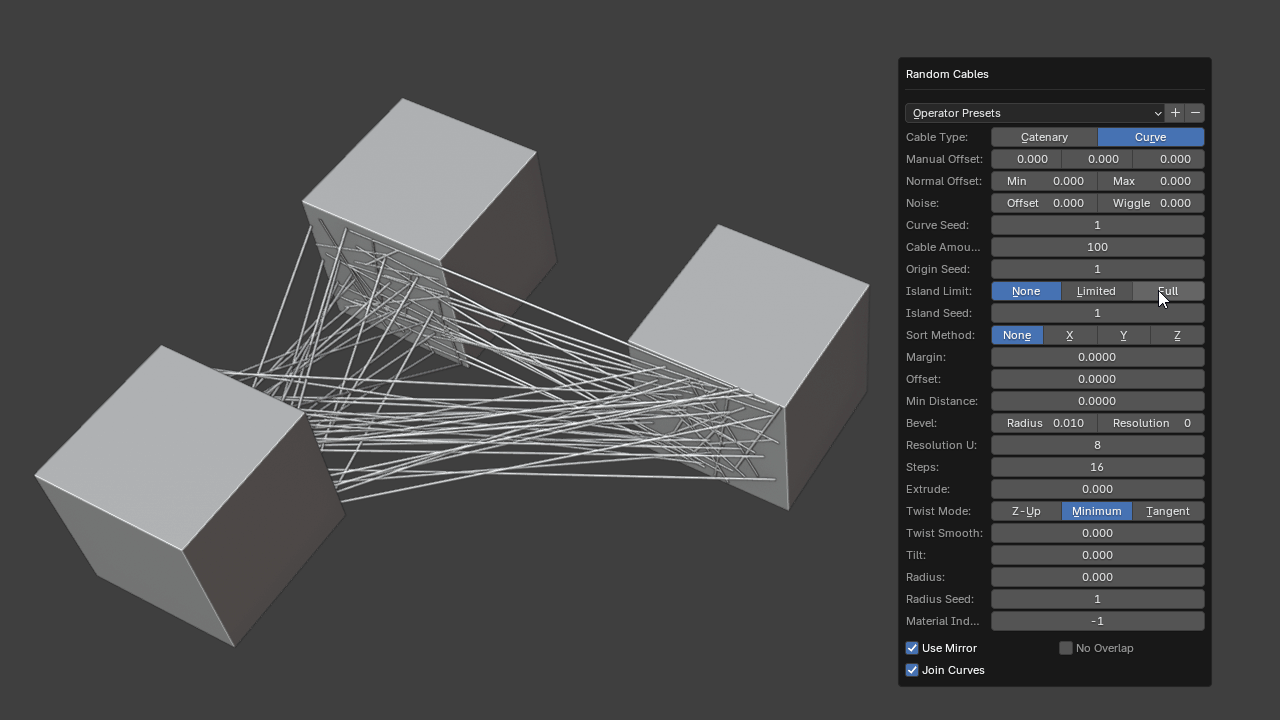The height and width of the screenshot is (720, 1280).
Task: Sort cables by Z axis
Action: (1177, 335)
